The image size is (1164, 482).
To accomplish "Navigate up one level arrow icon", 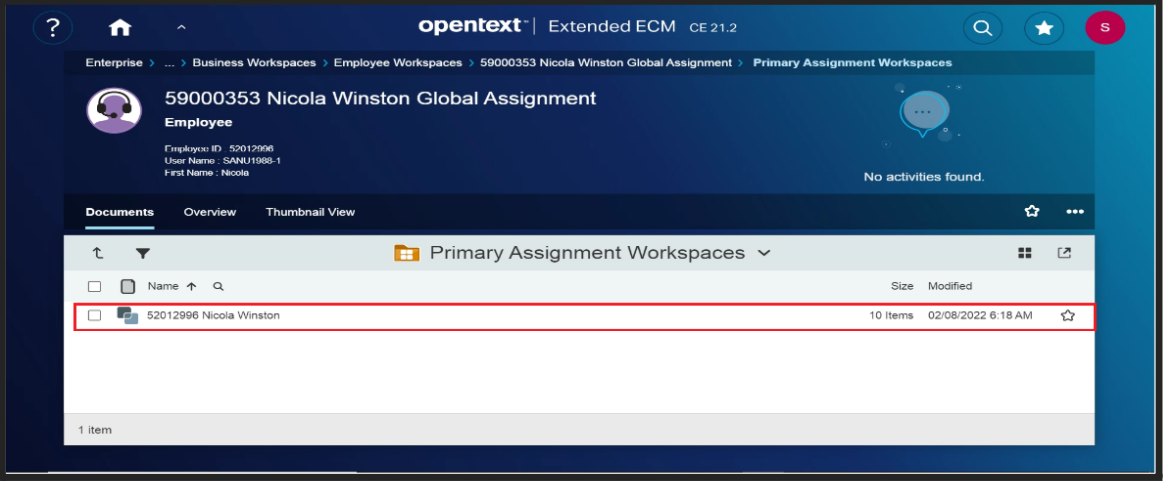I will (x=98, y=254).
